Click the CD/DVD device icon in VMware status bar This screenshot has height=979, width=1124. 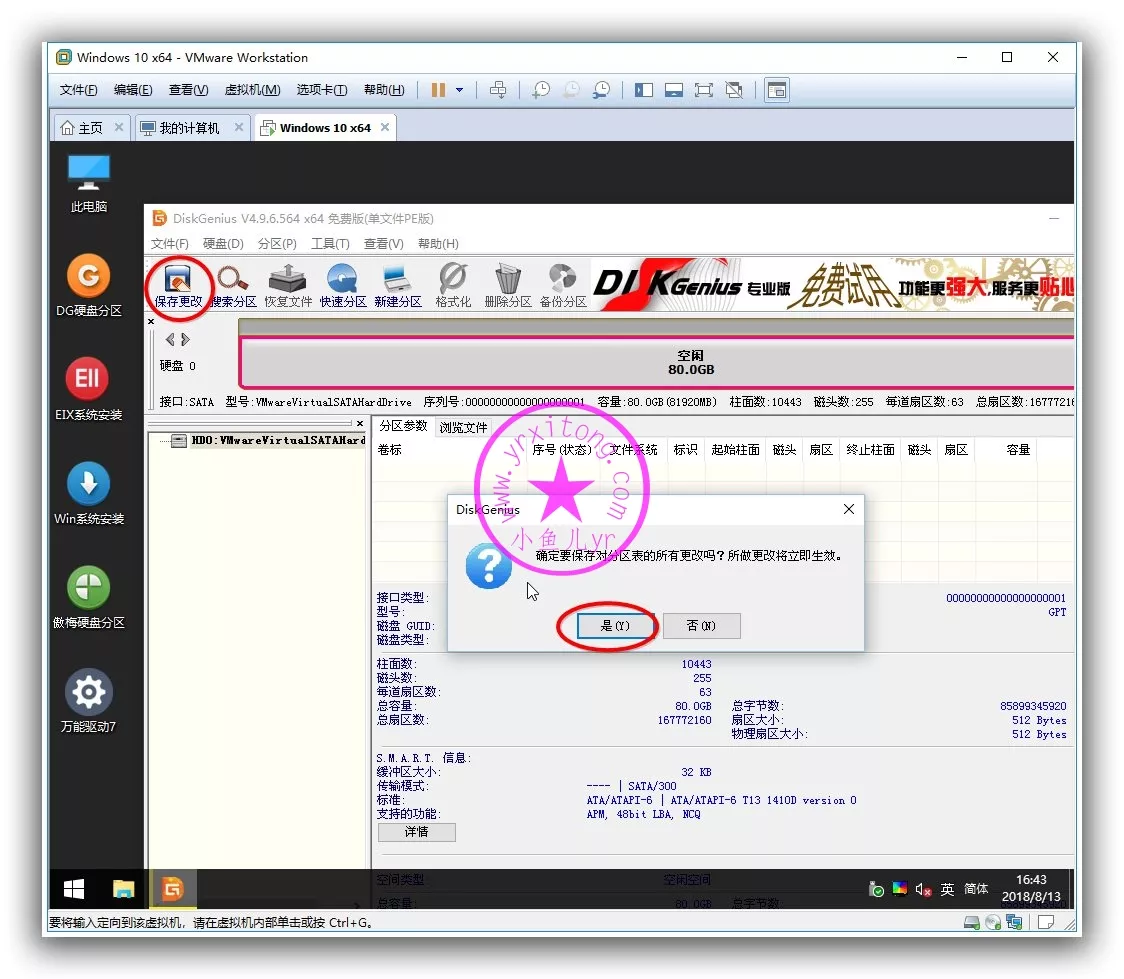(x=993, y=922)
